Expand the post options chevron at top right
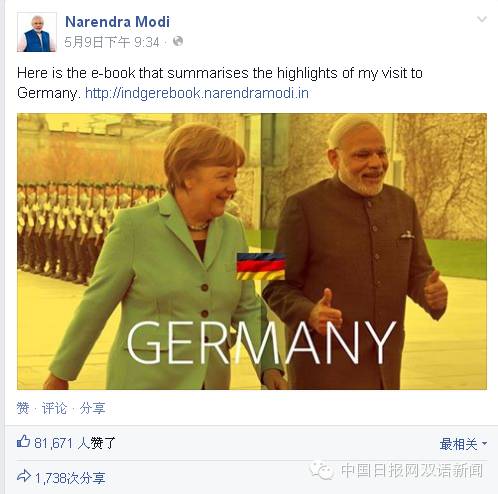This screenshot has width=498, height=494. click(482, 19)
